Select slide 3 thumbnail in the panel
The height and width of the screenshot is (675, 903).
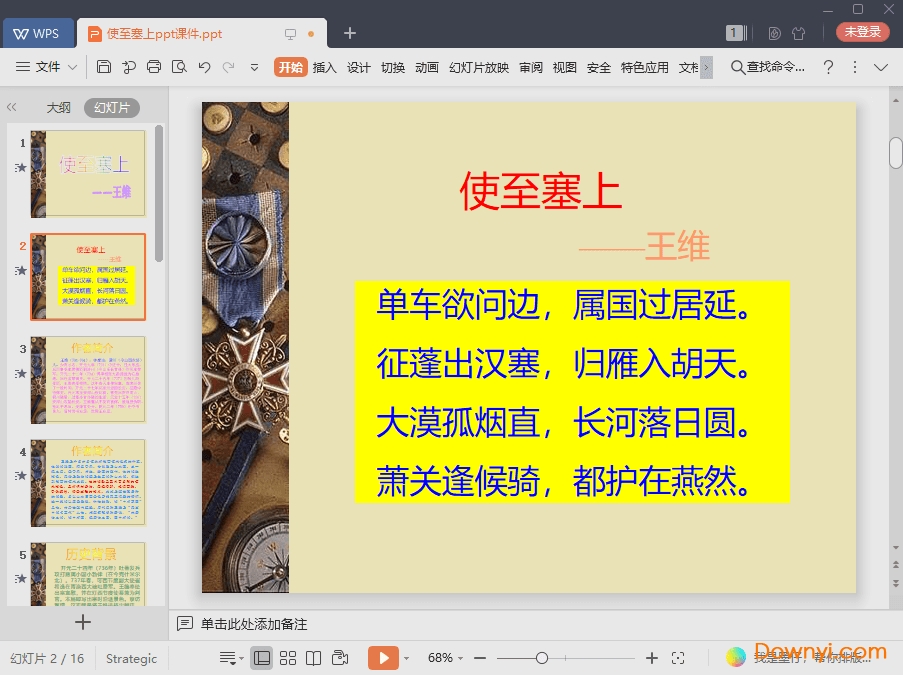point(88,379)
